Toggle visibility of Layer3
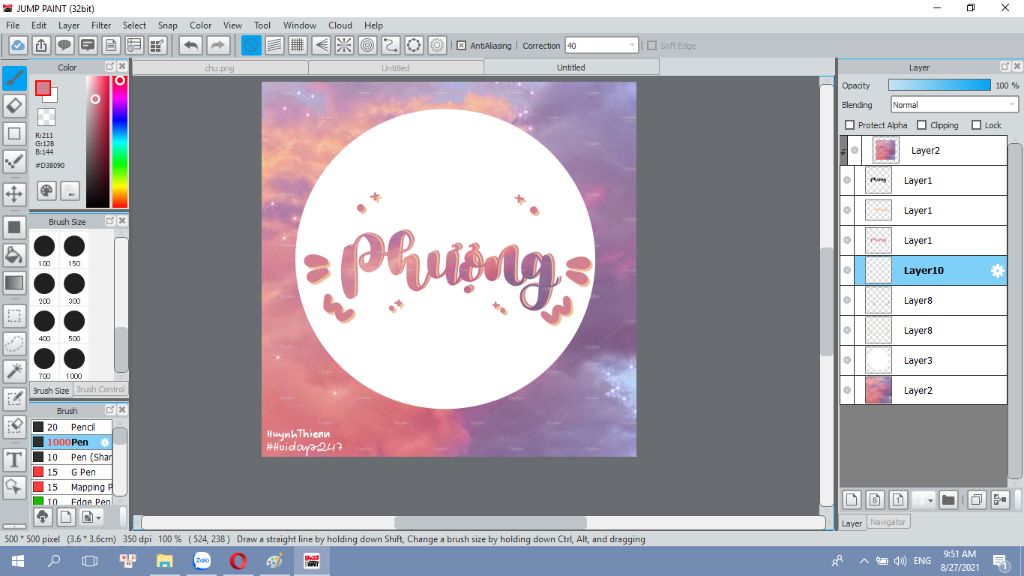1024x576 pixels. 847,360
